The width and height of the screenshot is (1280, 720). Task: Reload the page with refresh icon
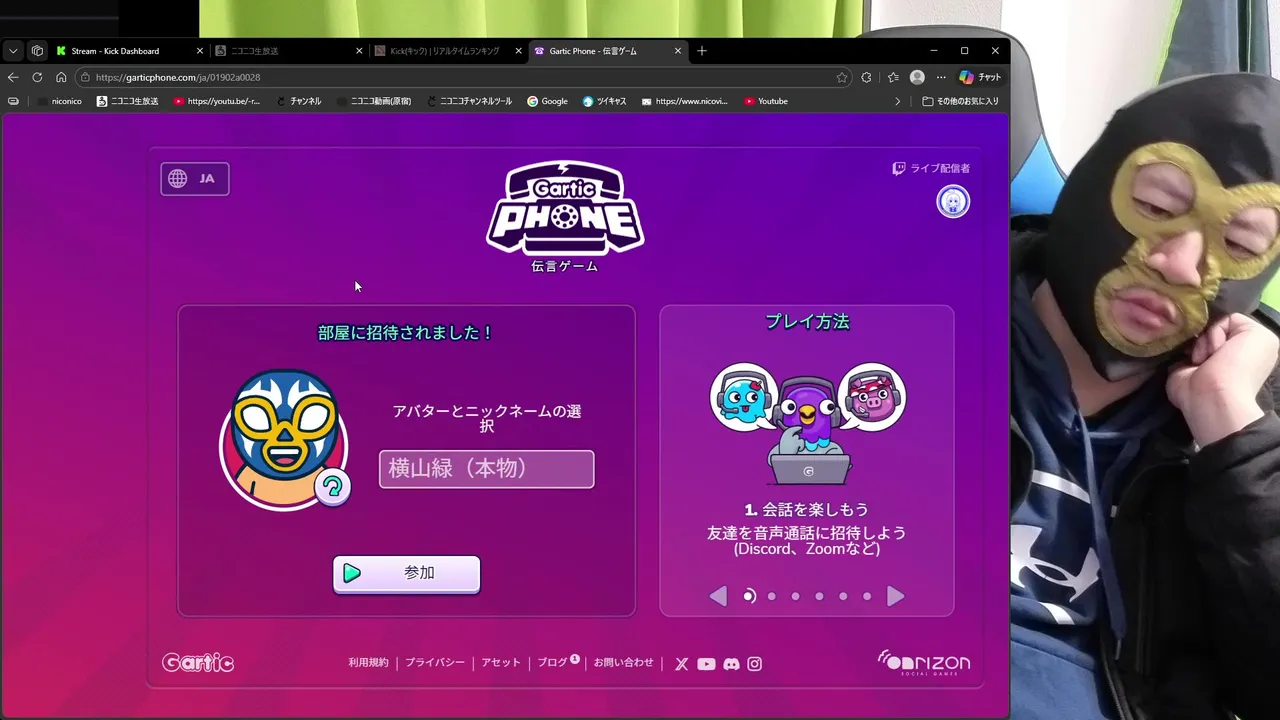[x=37, y=77]
